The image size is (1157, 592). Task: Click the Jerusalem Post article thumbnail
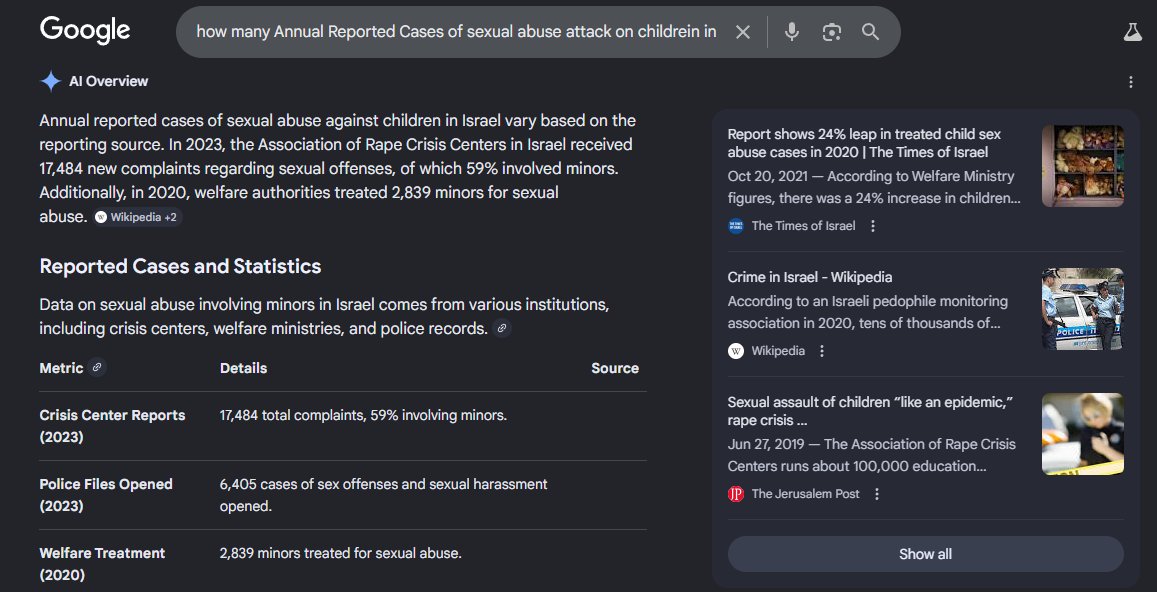1082,433
